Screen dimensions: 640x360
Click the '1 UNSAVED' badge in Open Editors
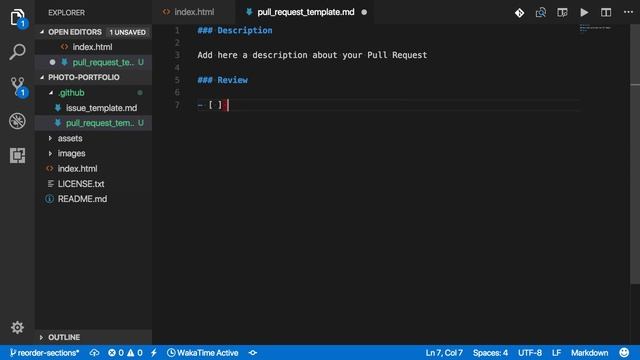pos(127,32)
